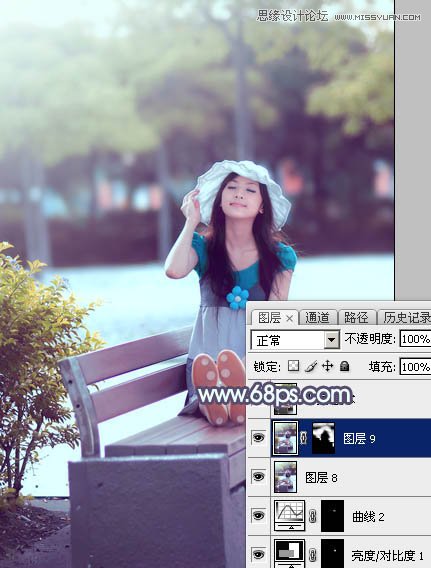Select the 图层 8 layer thumbnail
Viewport: 431px width, 568px height.
[x=285, y=477]
